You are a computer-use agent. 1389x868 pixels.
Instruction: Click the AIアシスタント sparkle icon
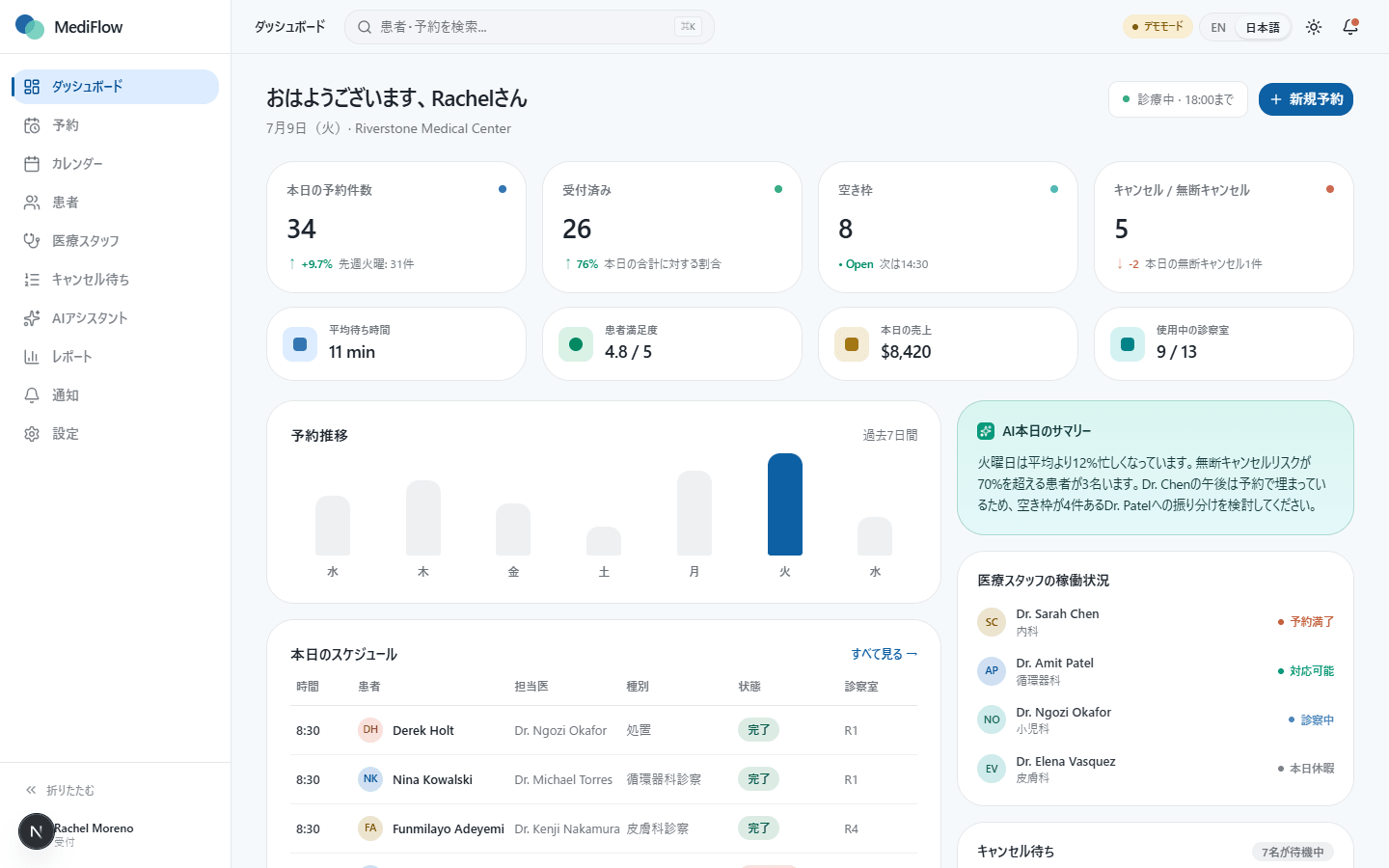coord(32,318)
